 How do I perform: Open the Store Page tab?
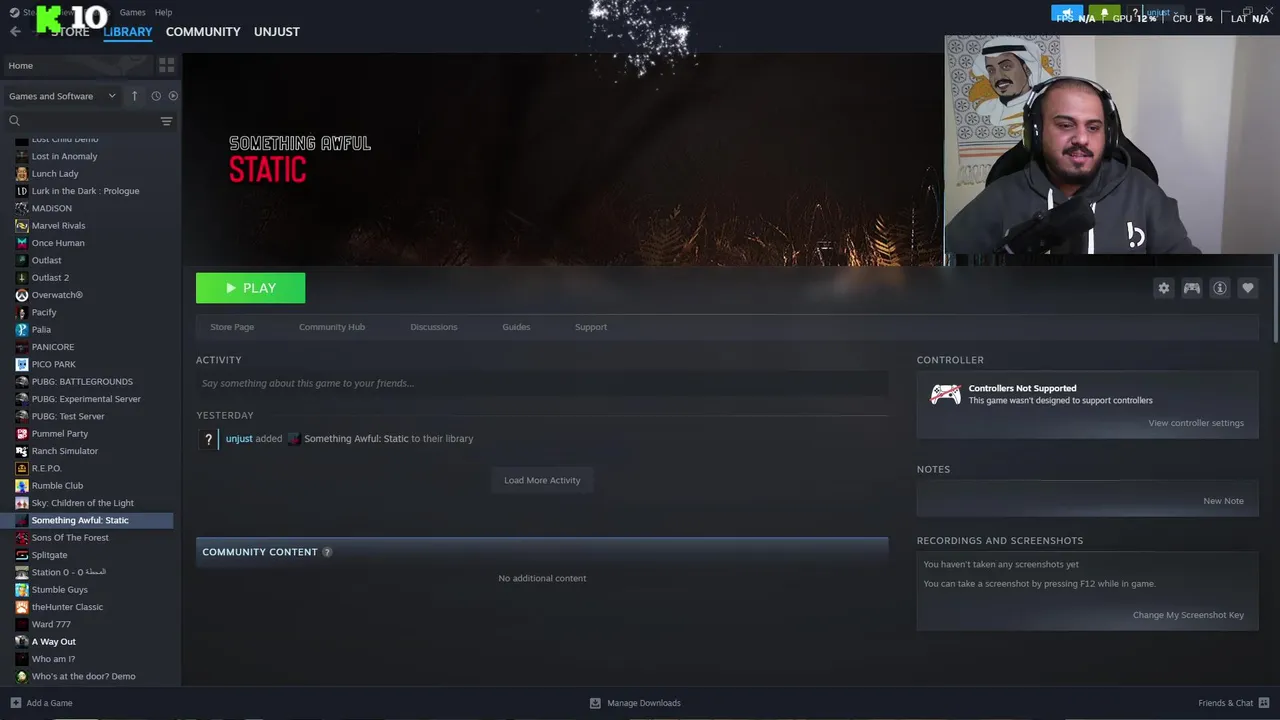[x=232, y=327]
